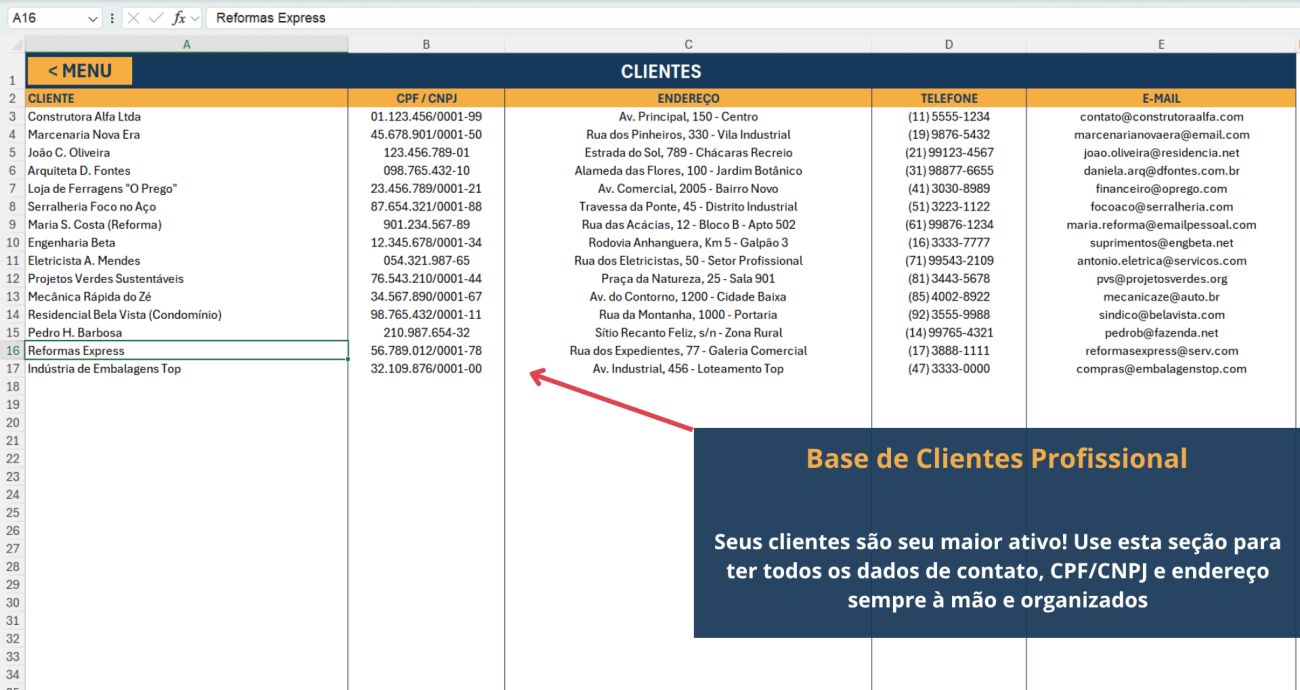This screenshot has width=1300, height=690.
Task: Click the vertical ellipsis next to Name Box
Action: pyautogui.click(x=112, y=17)
